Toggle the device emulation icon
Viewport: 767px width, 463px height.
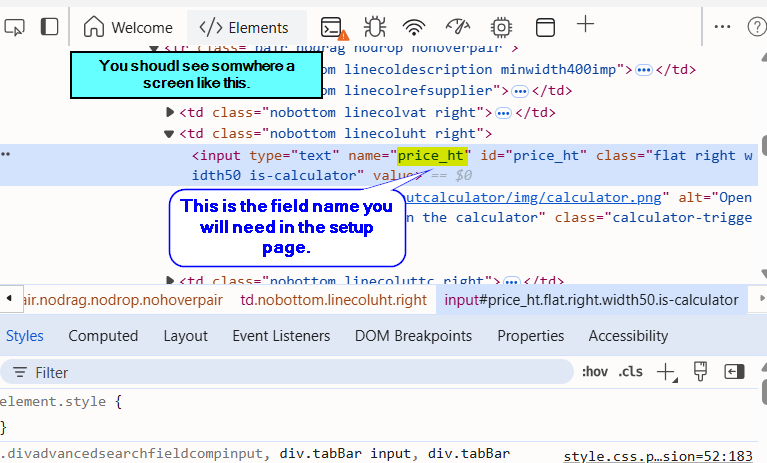coord(49,27)
